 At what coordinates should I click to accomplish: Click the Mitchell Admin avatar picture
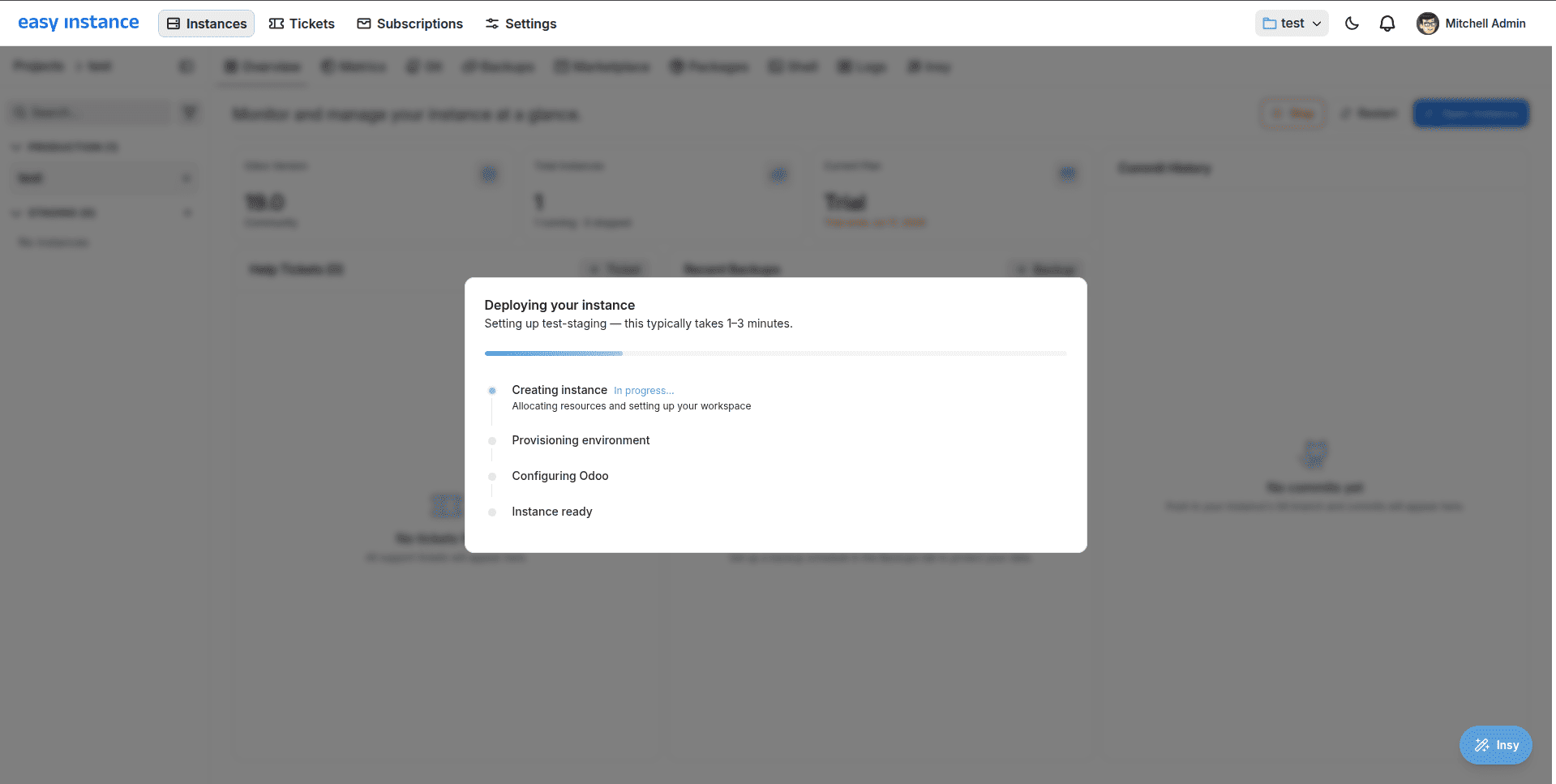click(x=1427, y=24)
